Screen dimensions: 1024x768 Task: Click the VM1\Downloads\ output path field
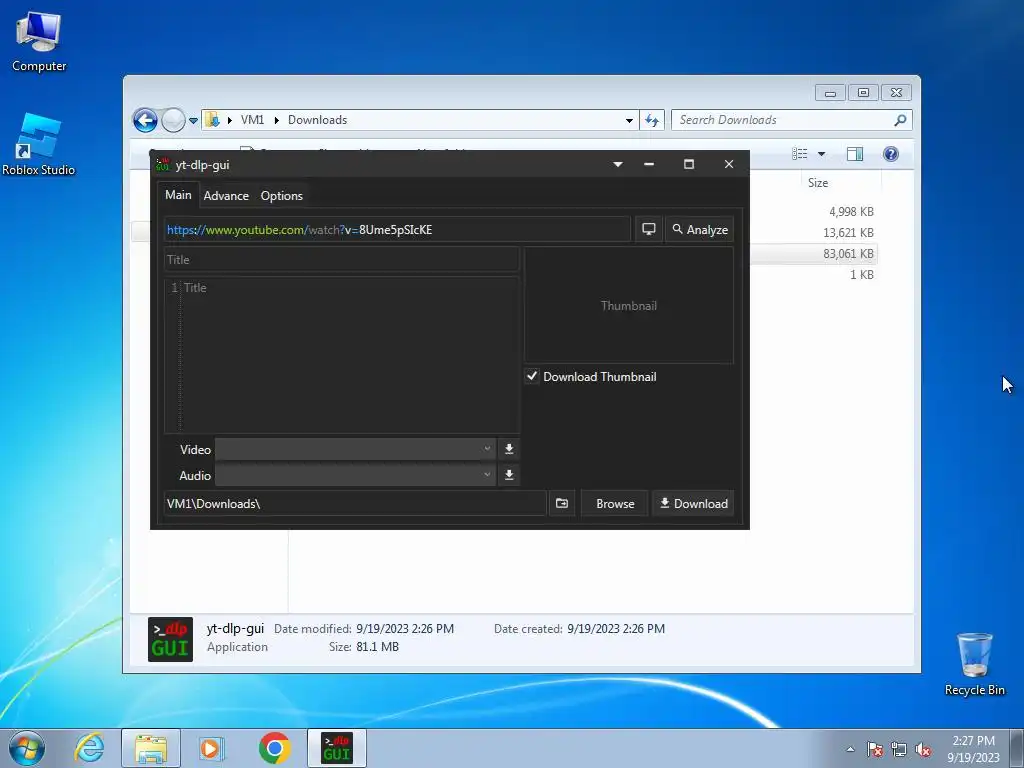(355, 504)
